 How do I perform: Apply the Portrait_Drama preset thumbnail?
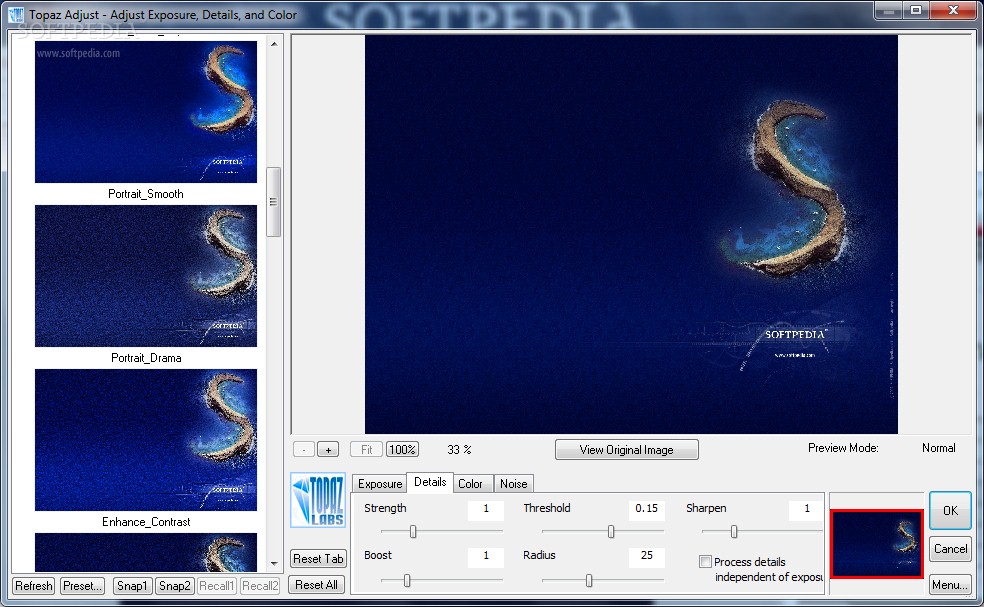click(x=146, y=276)
